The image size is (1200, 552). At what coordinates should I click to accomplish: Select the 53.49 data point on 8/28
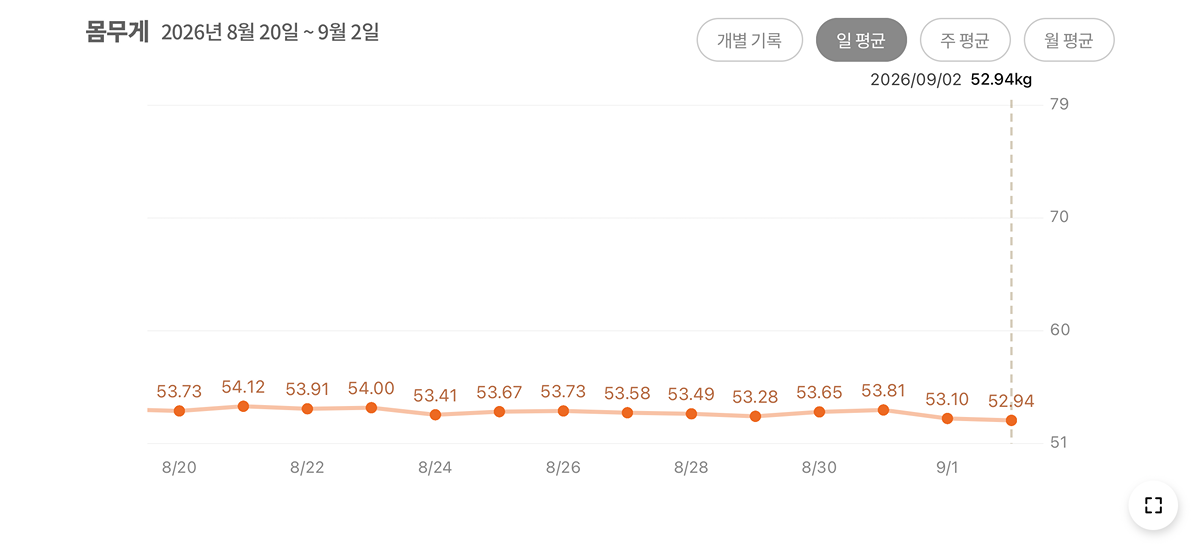coord(691,414)
